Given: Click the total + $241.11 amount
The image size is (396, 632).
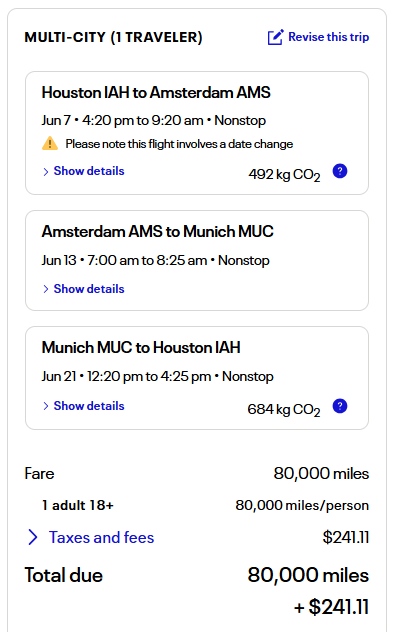Looking at the screenshot, I should [331, 607].
